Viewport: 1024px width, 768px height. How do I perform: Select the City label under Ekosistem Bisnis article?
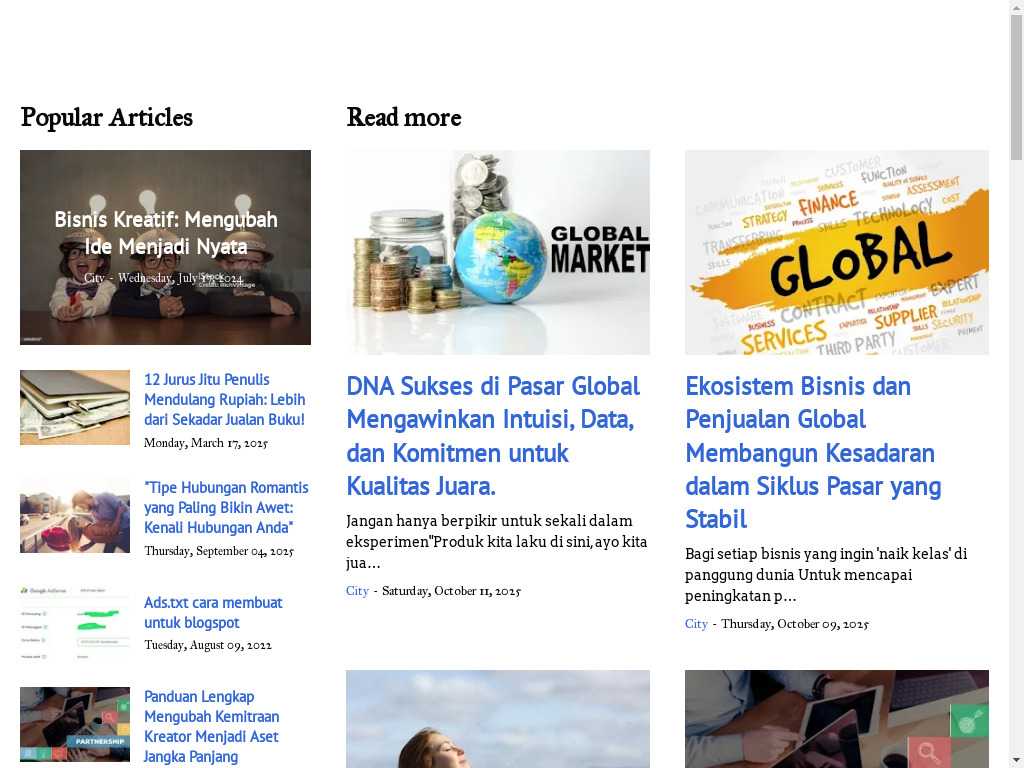click(x=696, y=624)
